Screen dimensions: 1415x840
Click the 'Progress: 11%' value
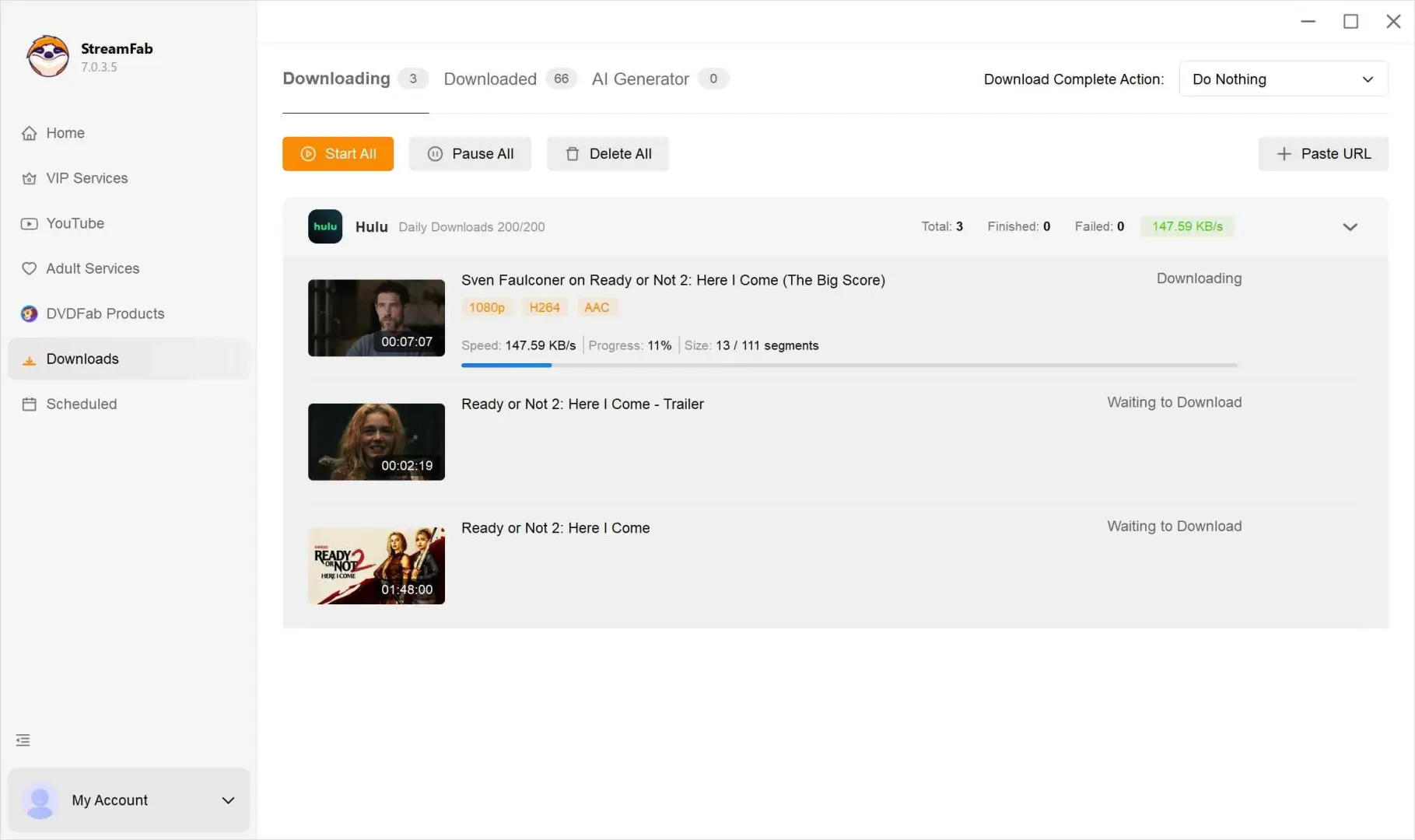pos(630,345)
